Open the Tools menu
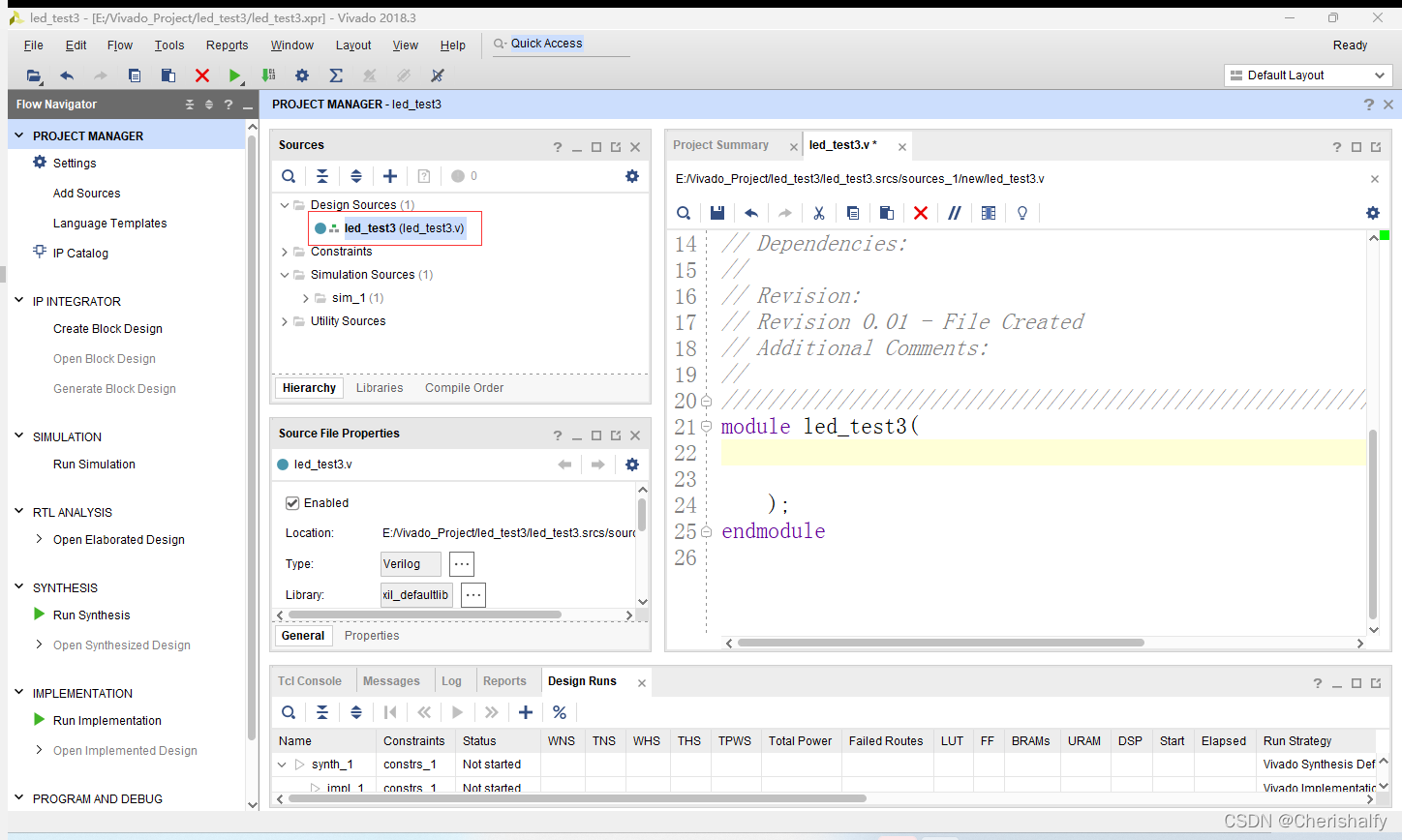 pos(169,45)
